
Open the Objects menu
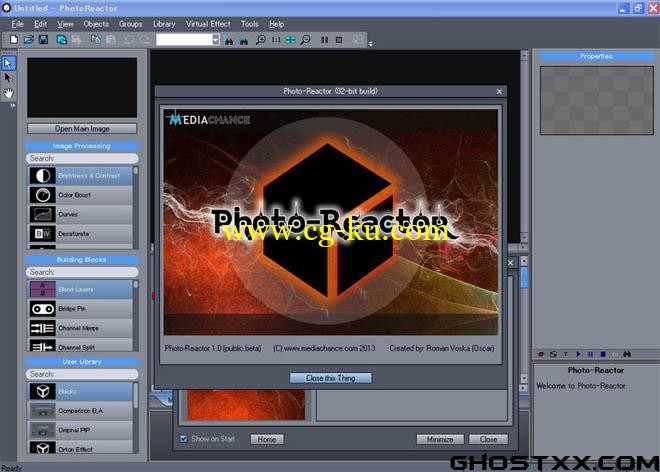(x=96, y=24)
